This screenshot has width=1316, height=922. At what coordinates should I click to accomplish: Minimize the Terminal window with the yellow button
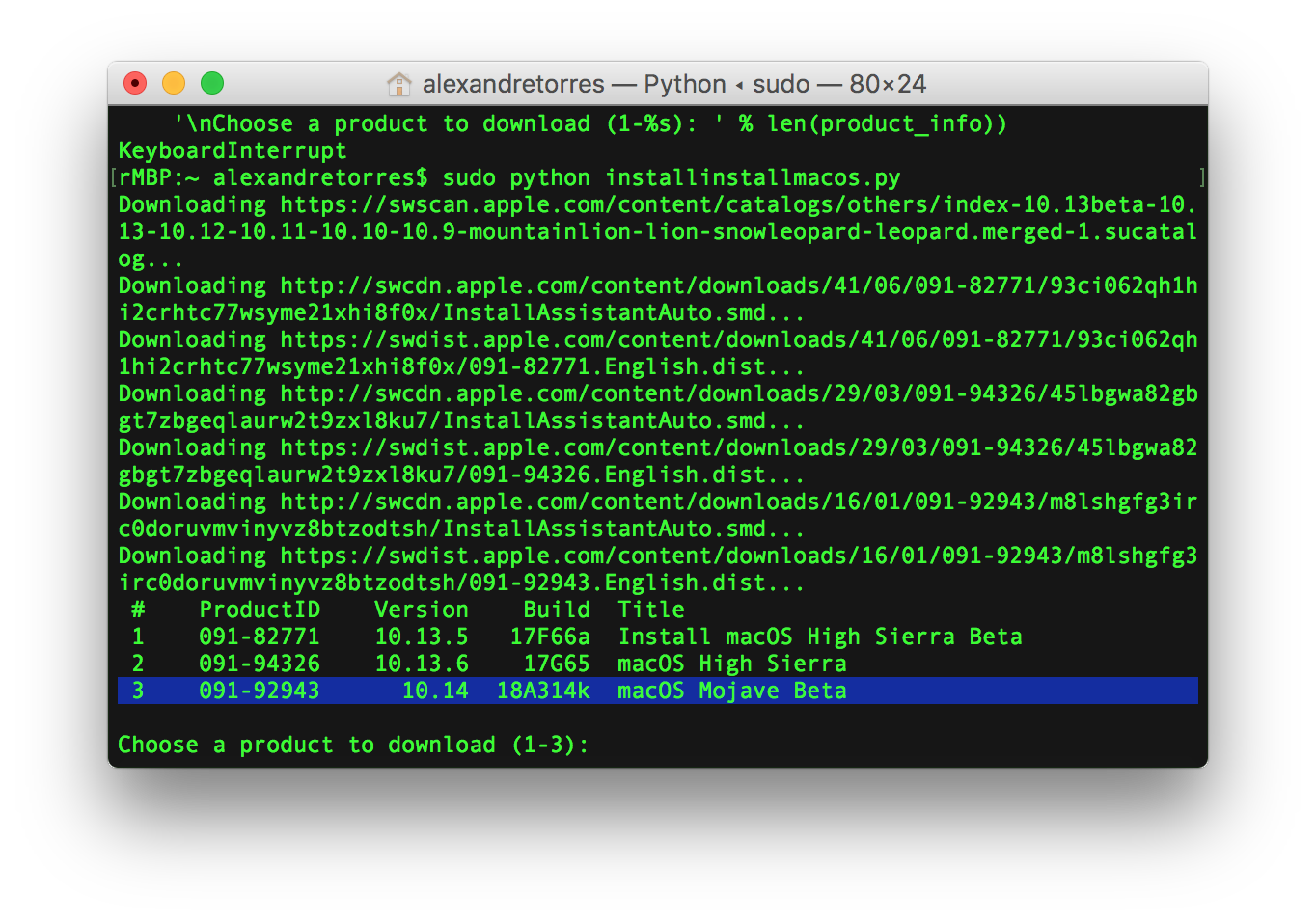(174, 84)
